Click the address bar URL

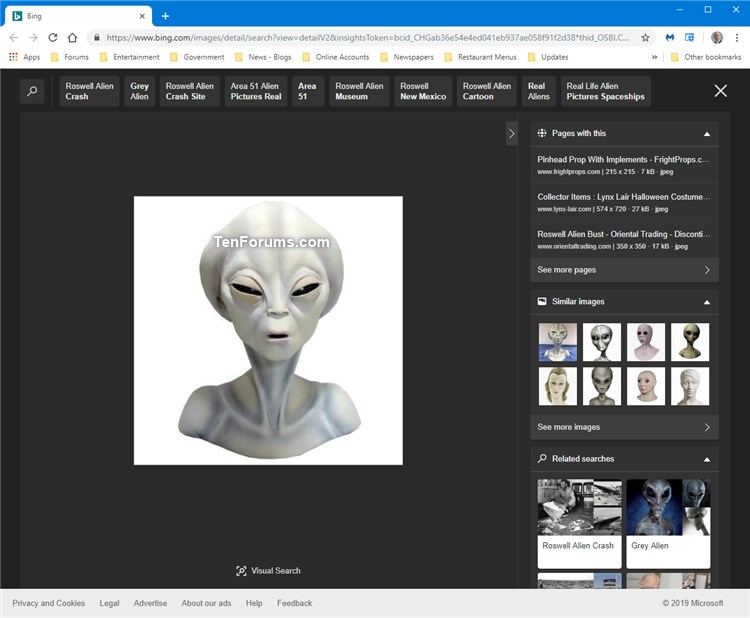pyautogui.click(x=367, y=37)
